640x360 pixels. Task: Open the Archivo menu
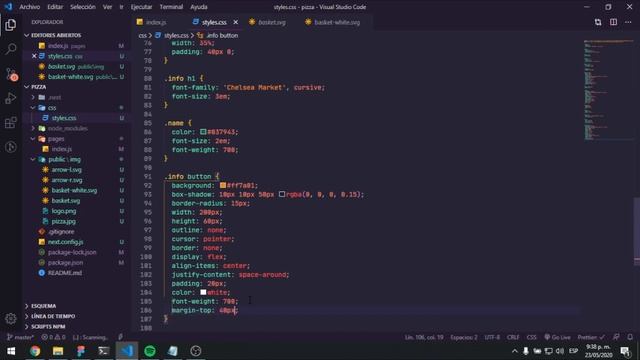[29, 7]
